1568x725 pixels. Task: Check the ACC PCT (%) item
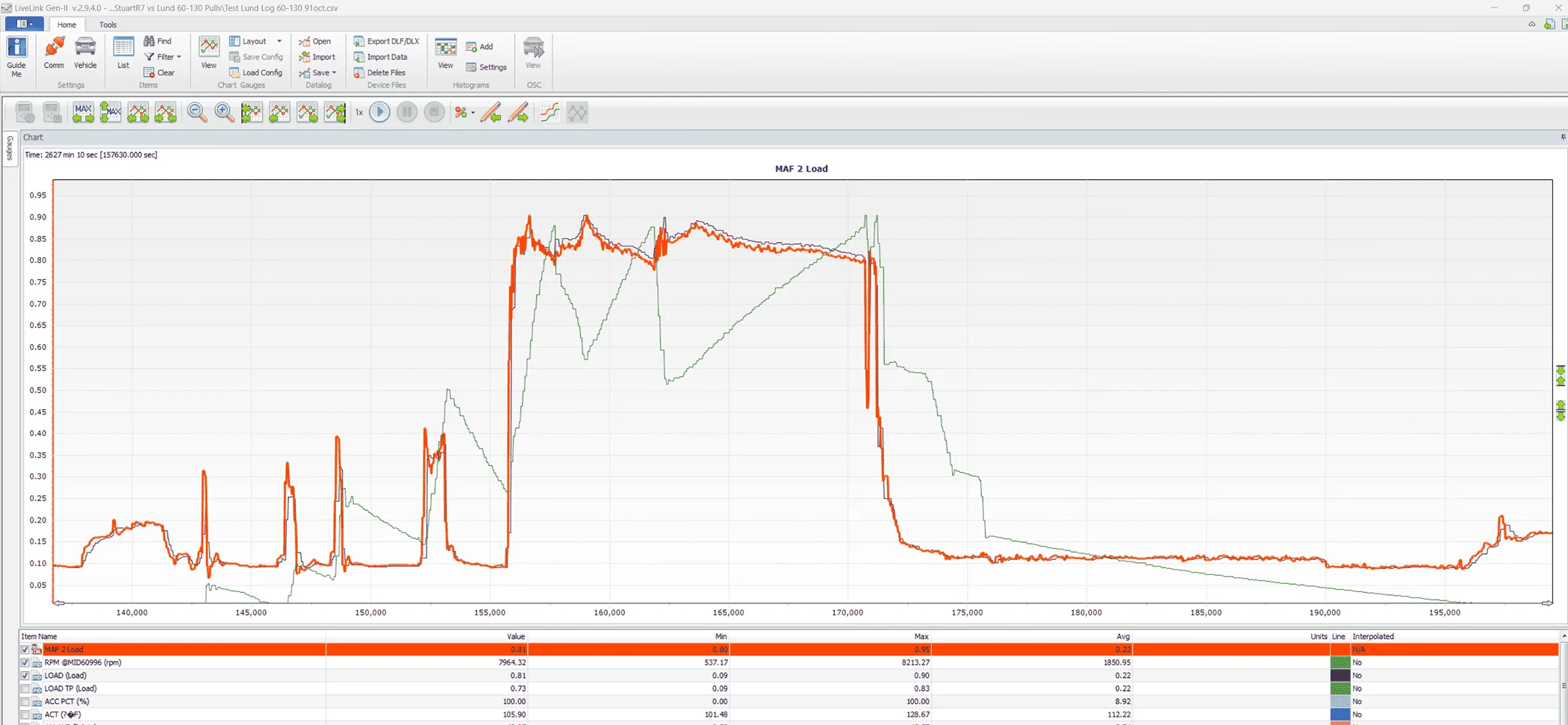click(x=25, y=702)
